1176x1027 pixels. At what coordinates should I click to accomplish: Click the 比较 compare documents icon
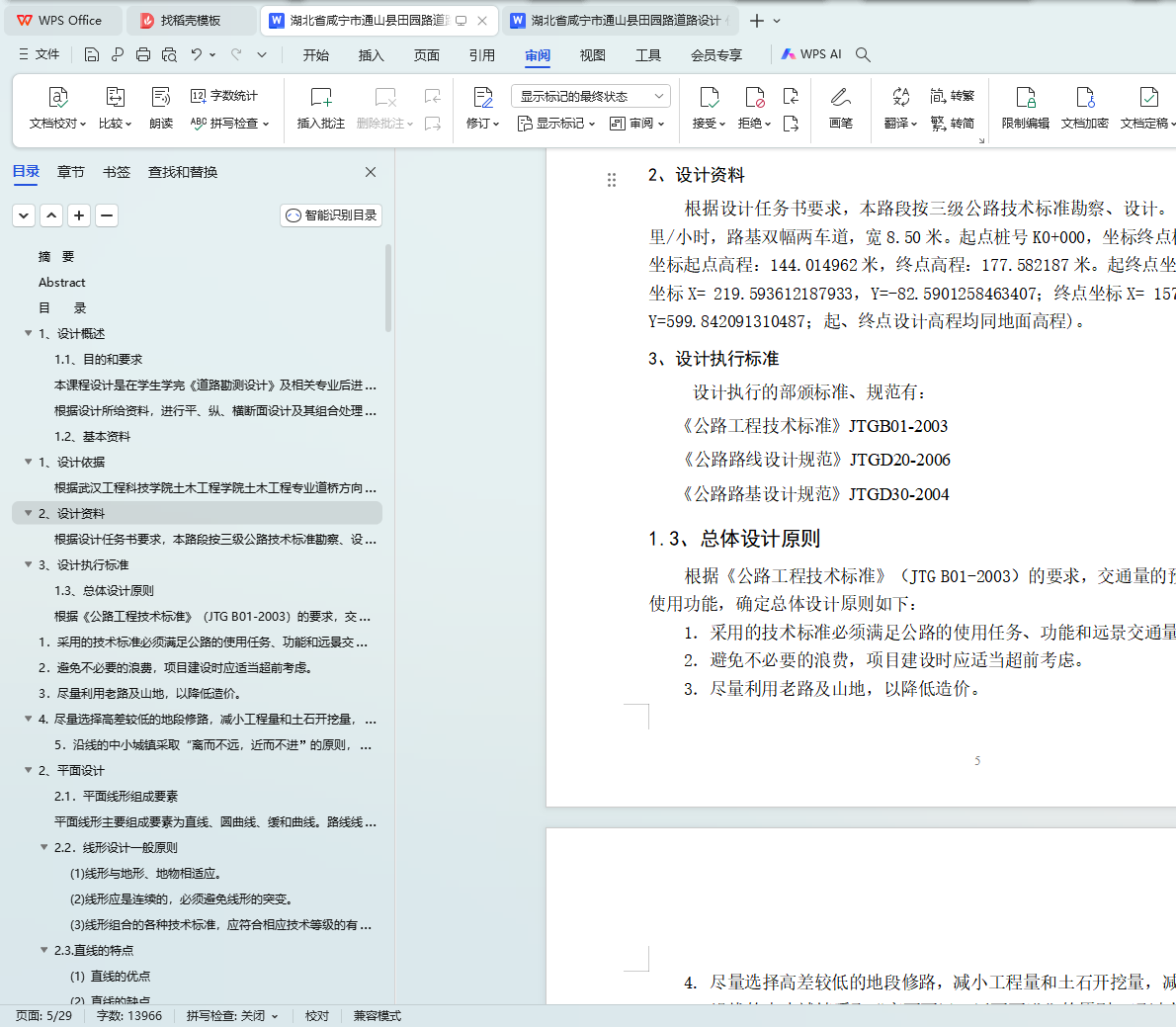[x=115, y=108]
